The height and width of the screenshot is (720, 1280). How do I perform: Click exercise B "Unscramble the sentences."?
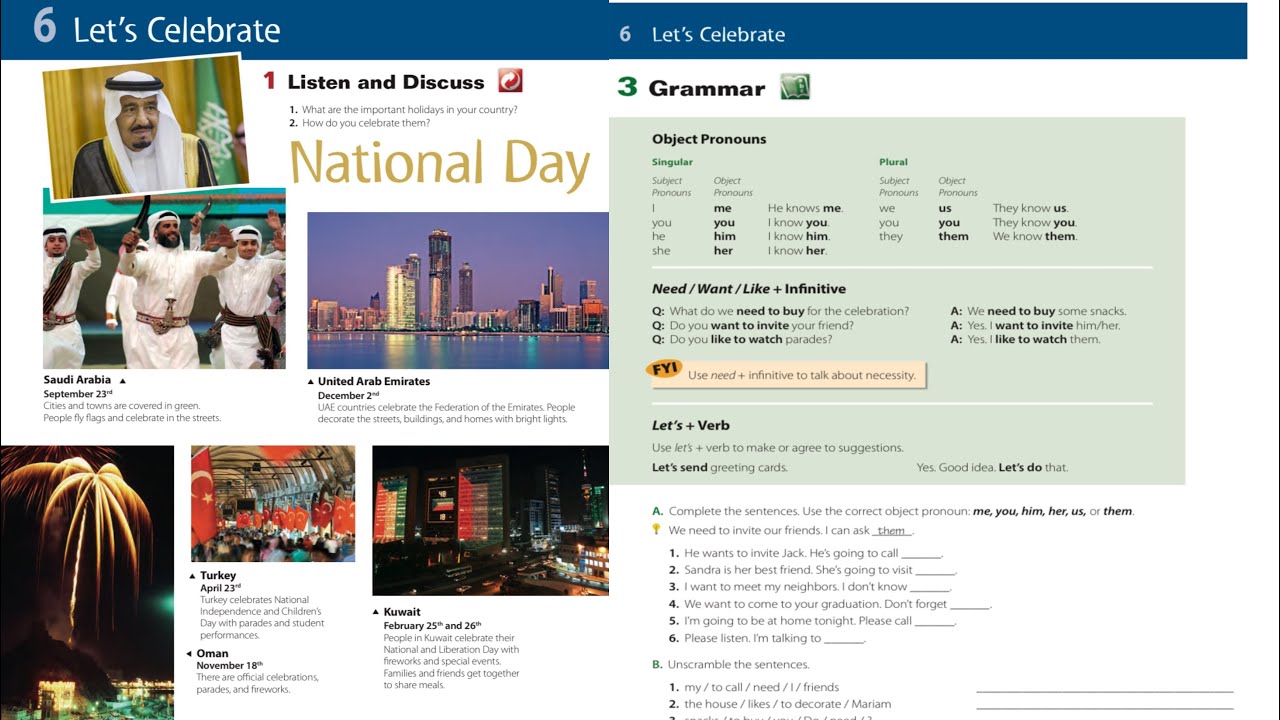(x=738, y=664)
